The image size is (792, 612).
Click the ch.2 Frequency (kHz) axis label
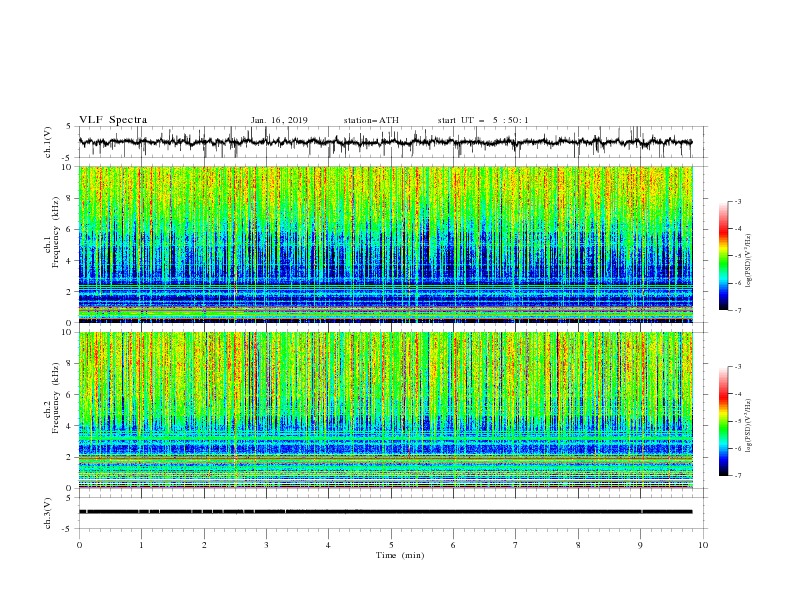tap(52, 398)
